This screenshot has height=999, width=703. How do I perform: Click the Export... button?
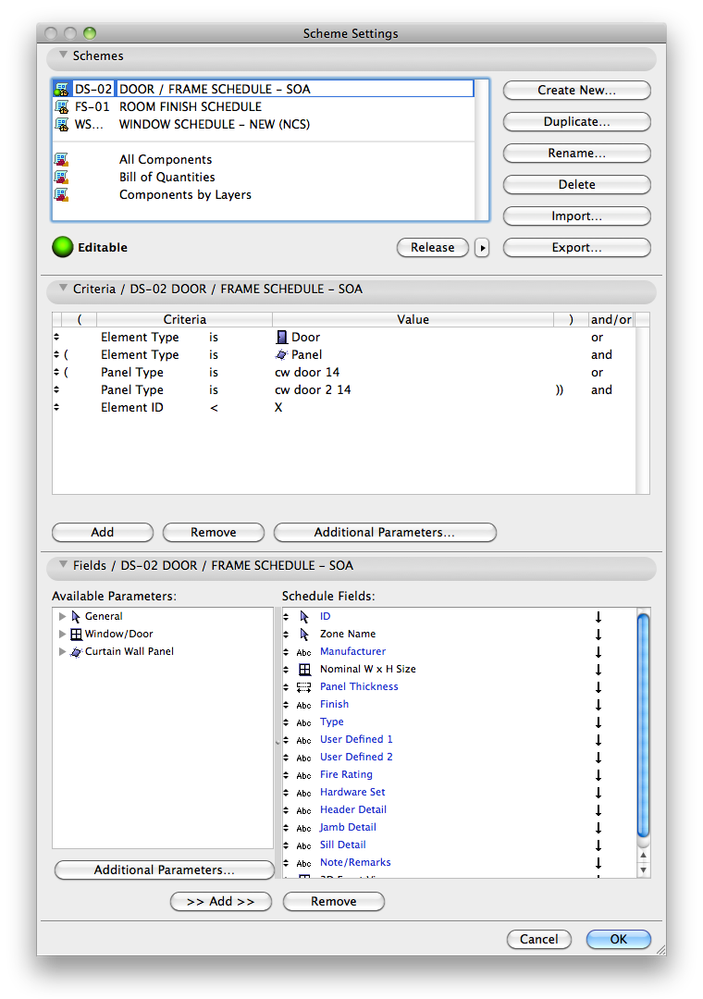(x=577, y=247)
